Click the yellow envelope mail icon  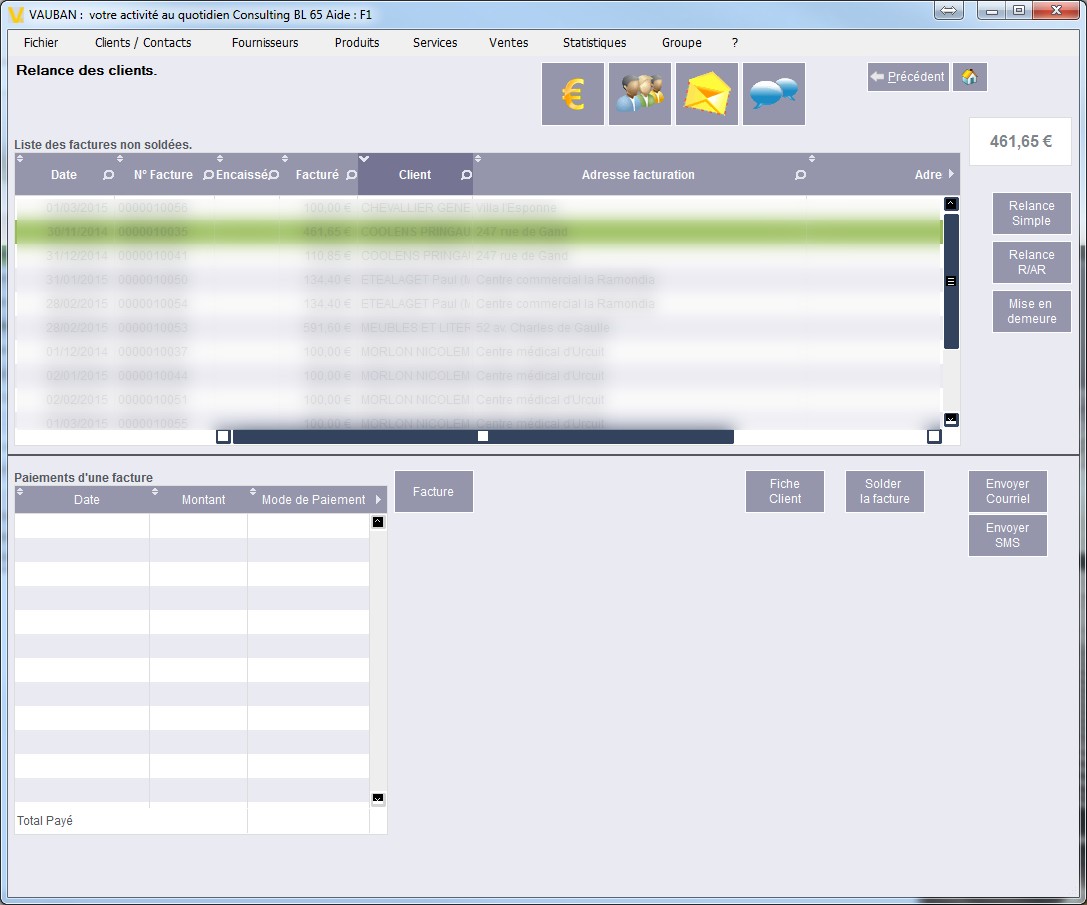click(706, 94)
